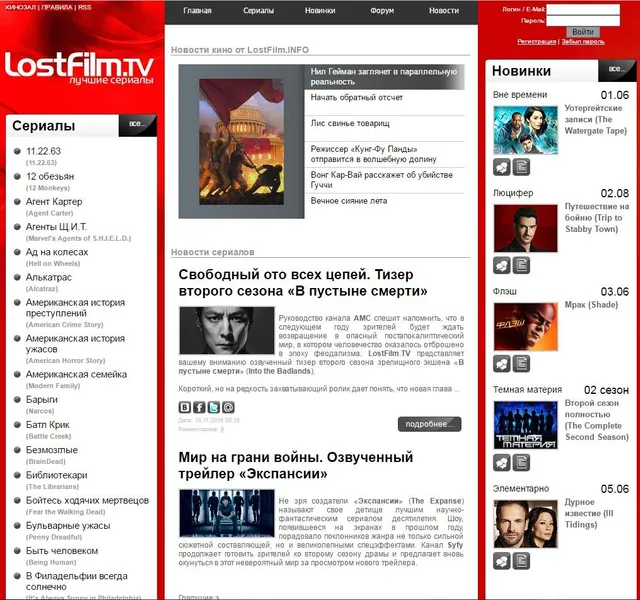Open the Форум menu item
The image size is (640, 600).
click(382, 11)
